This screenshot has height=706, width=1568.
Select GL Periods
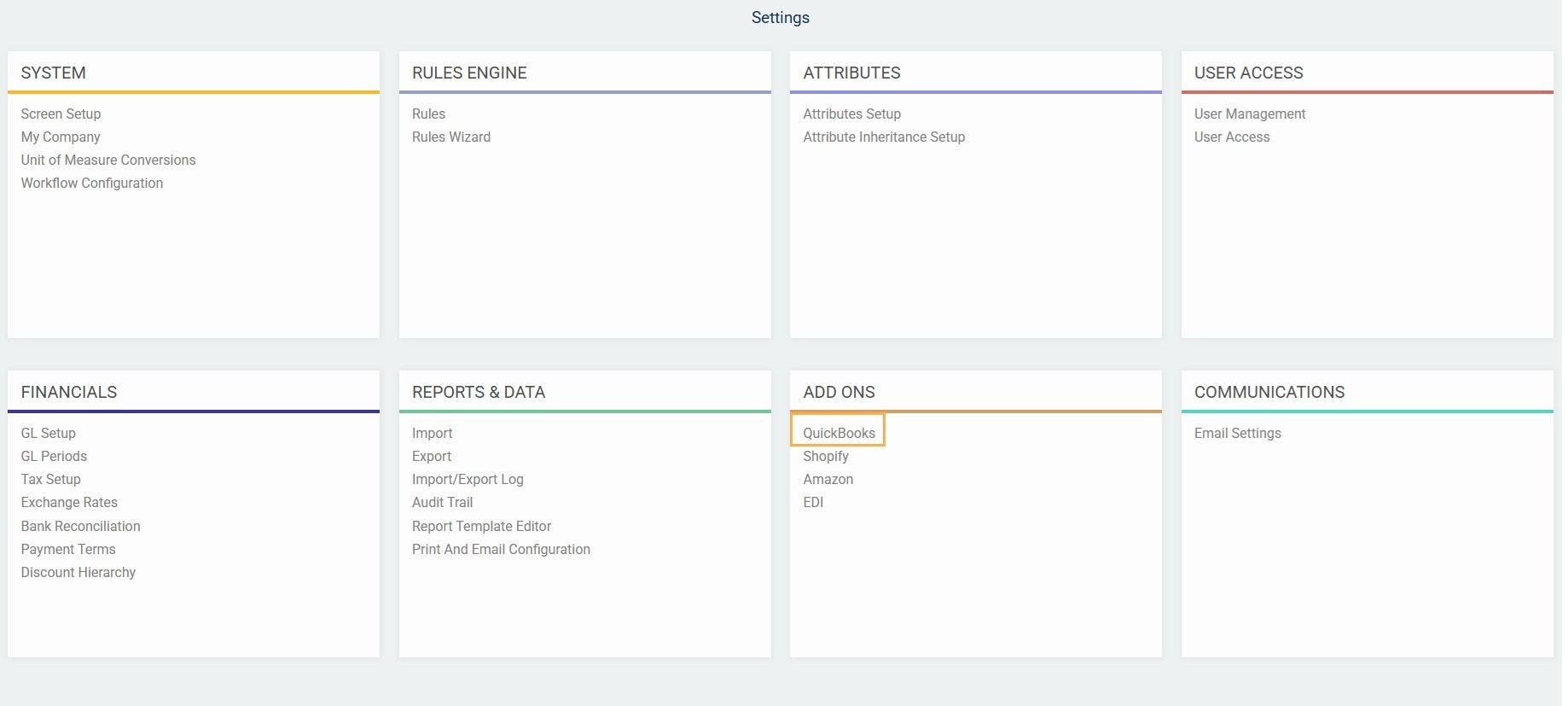point(54,456)
